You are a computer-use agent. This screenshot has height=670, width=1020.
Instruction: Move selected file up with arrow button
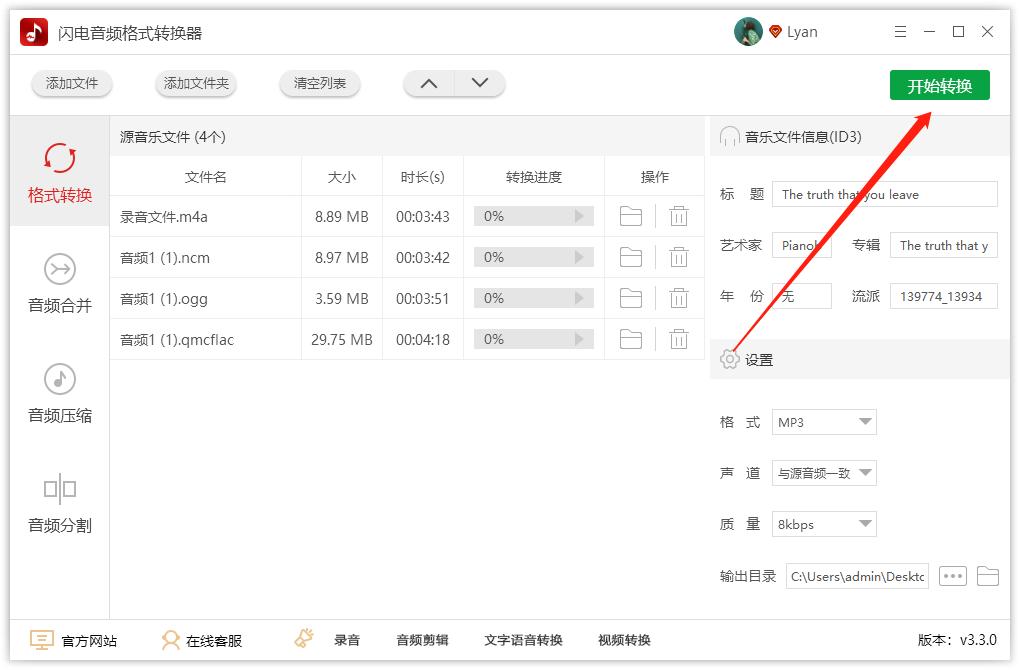pos(429,83)
